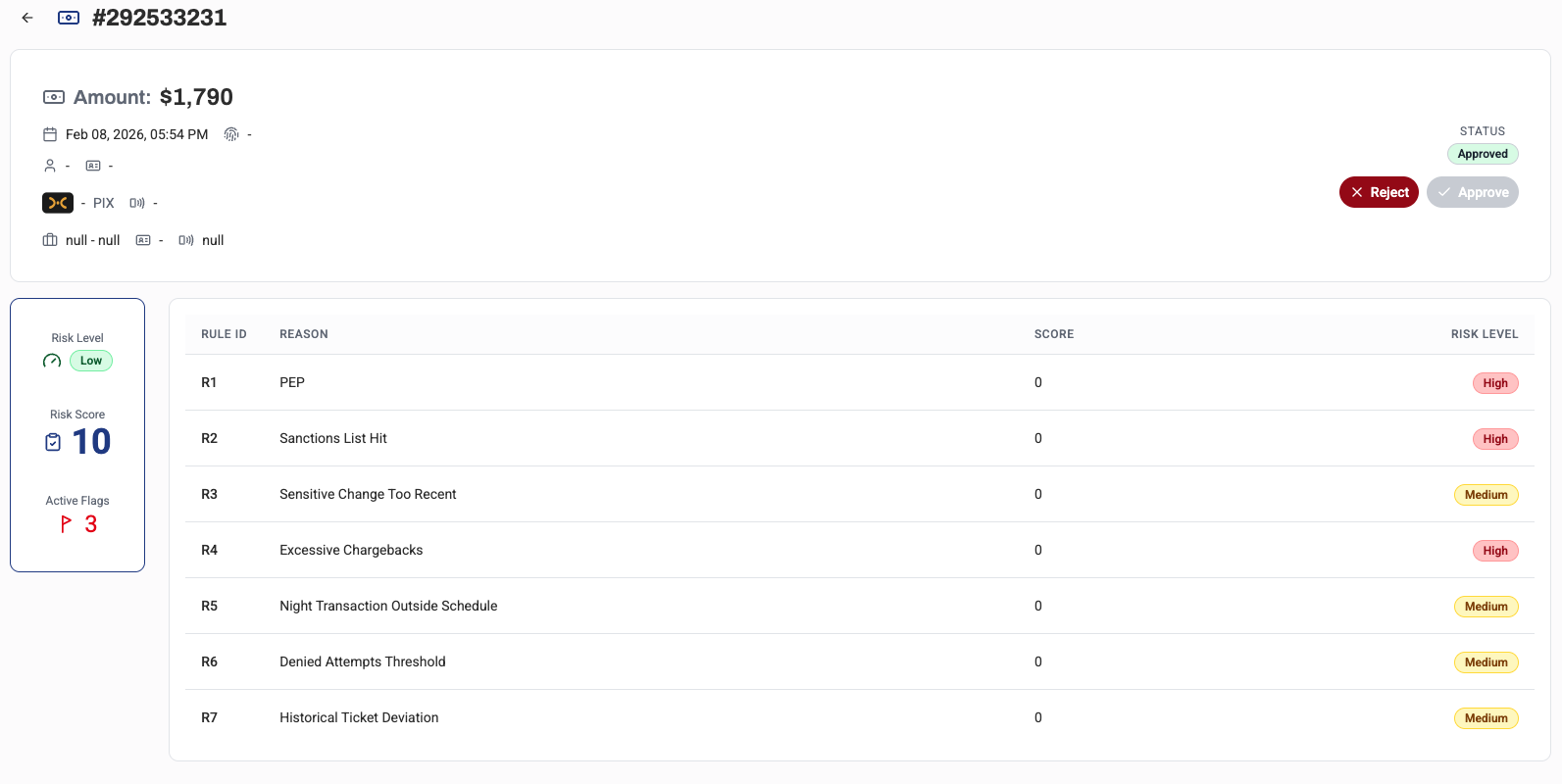Click the cash icon beside Amount label

click(x=54, y=97)
